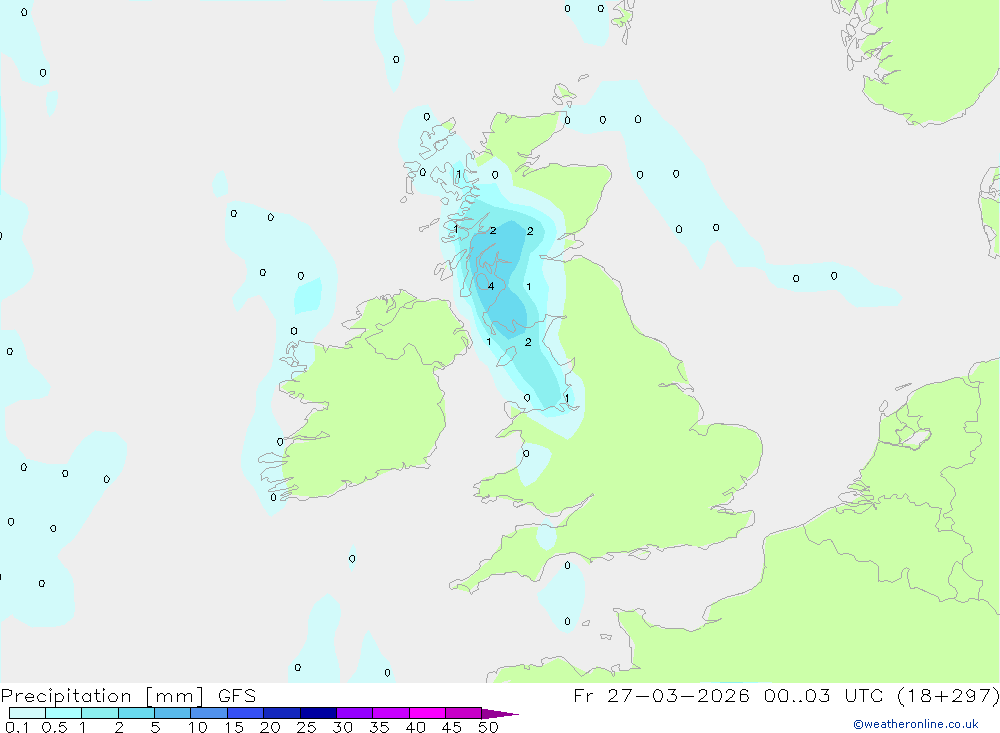Click the '15' legend scale label

tap(234, 727)
